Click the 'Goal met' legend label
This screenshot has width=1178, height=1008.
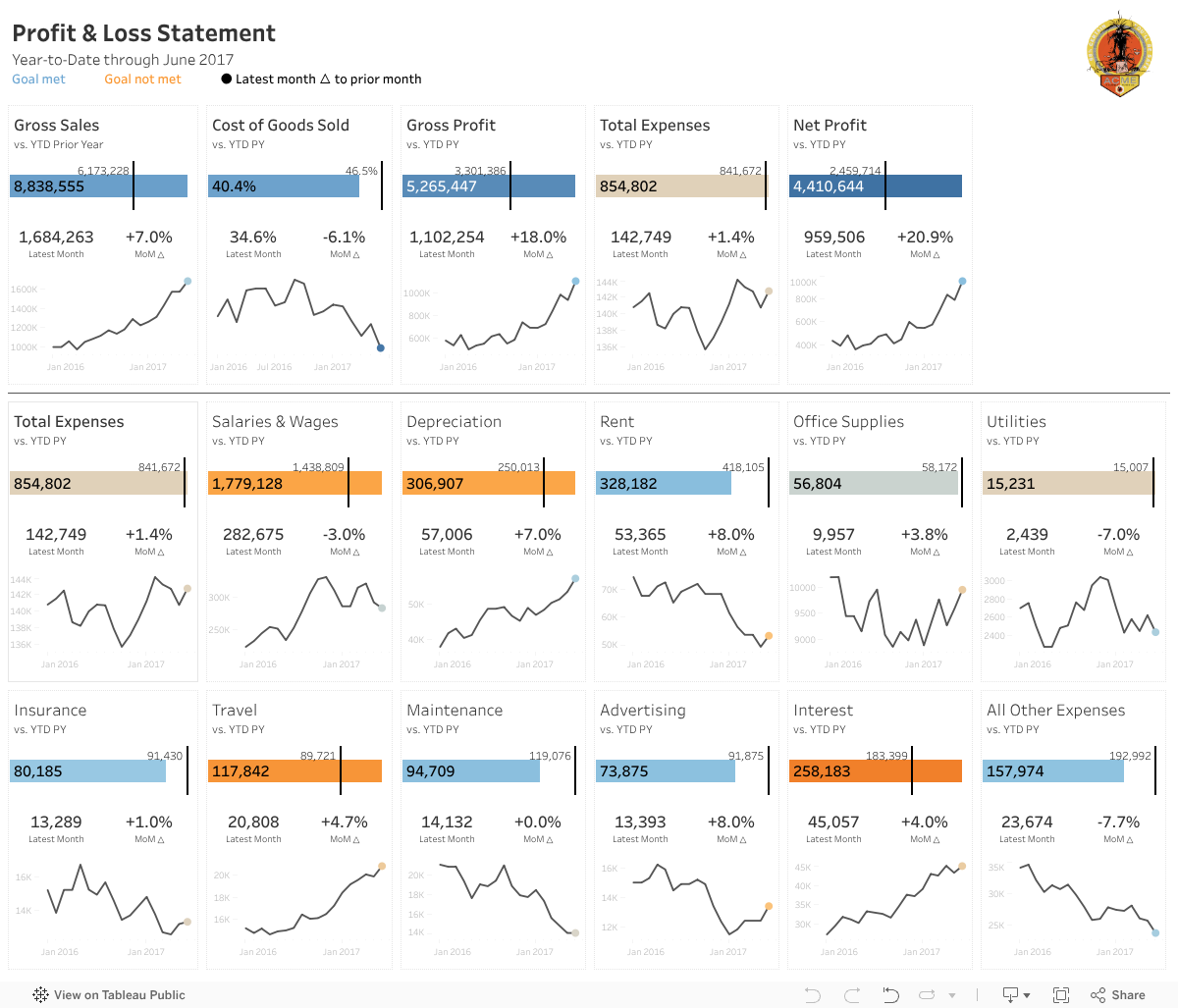[x=38, y=80]
